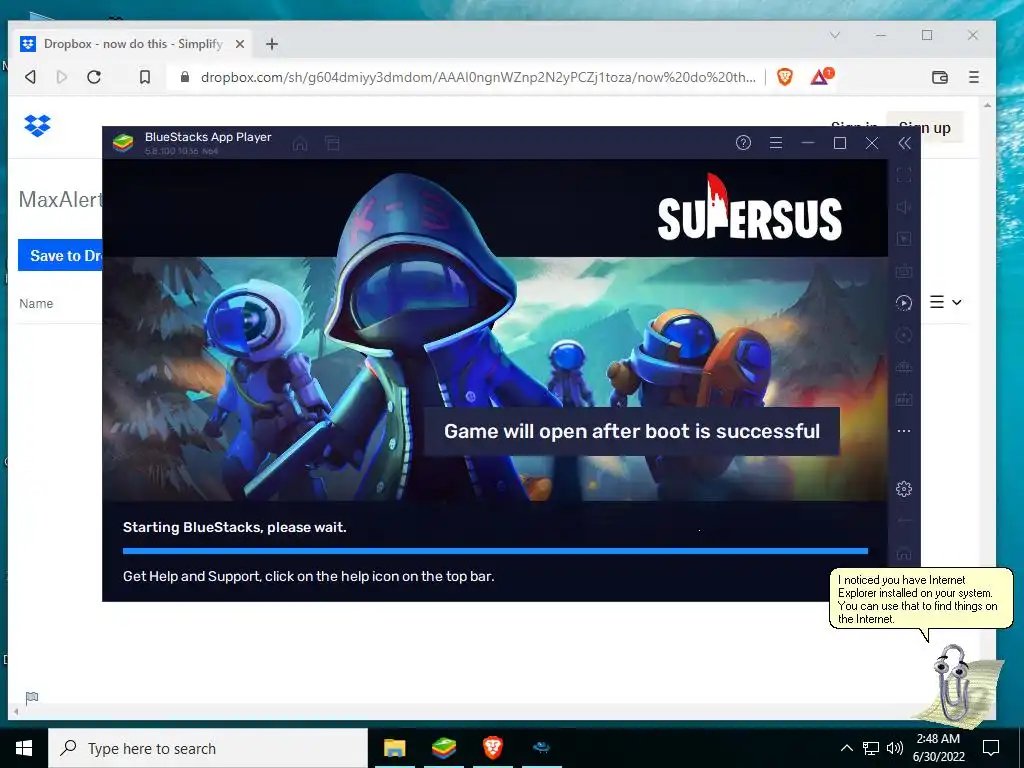This screenshot has height=768, width=1024.
Task: Click the BlueStacks cursor lock icon
Action: pyautogui.click(x=904, y=239)
